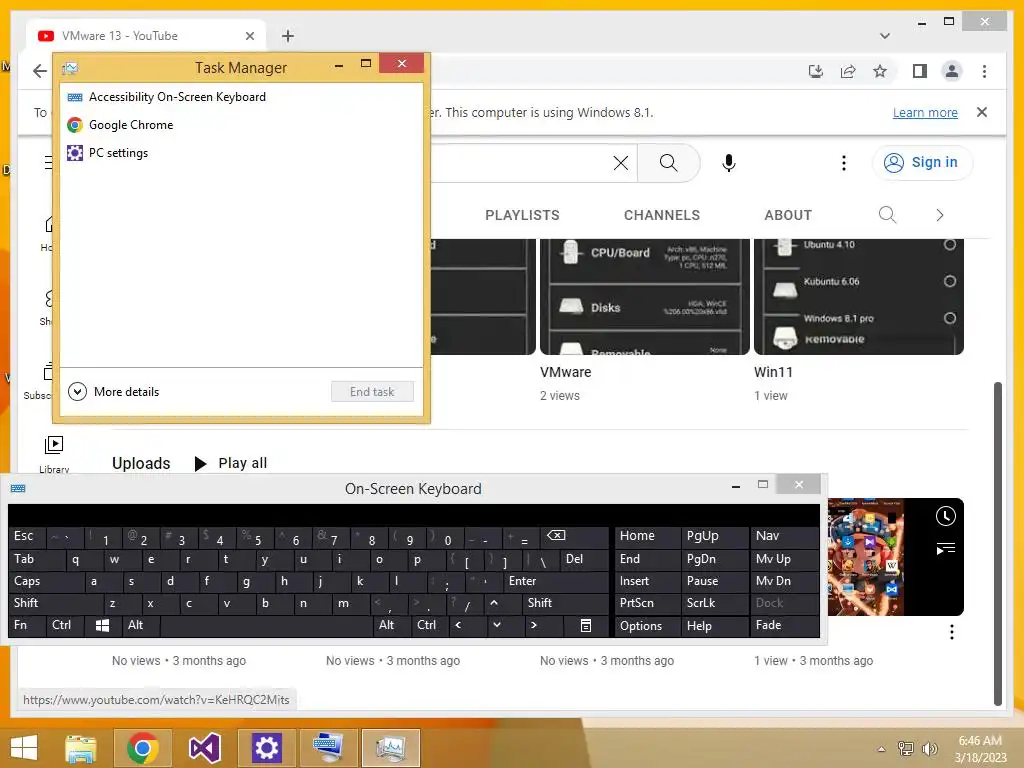
Task: Click Play all next to Uploads
Action: 231,463
